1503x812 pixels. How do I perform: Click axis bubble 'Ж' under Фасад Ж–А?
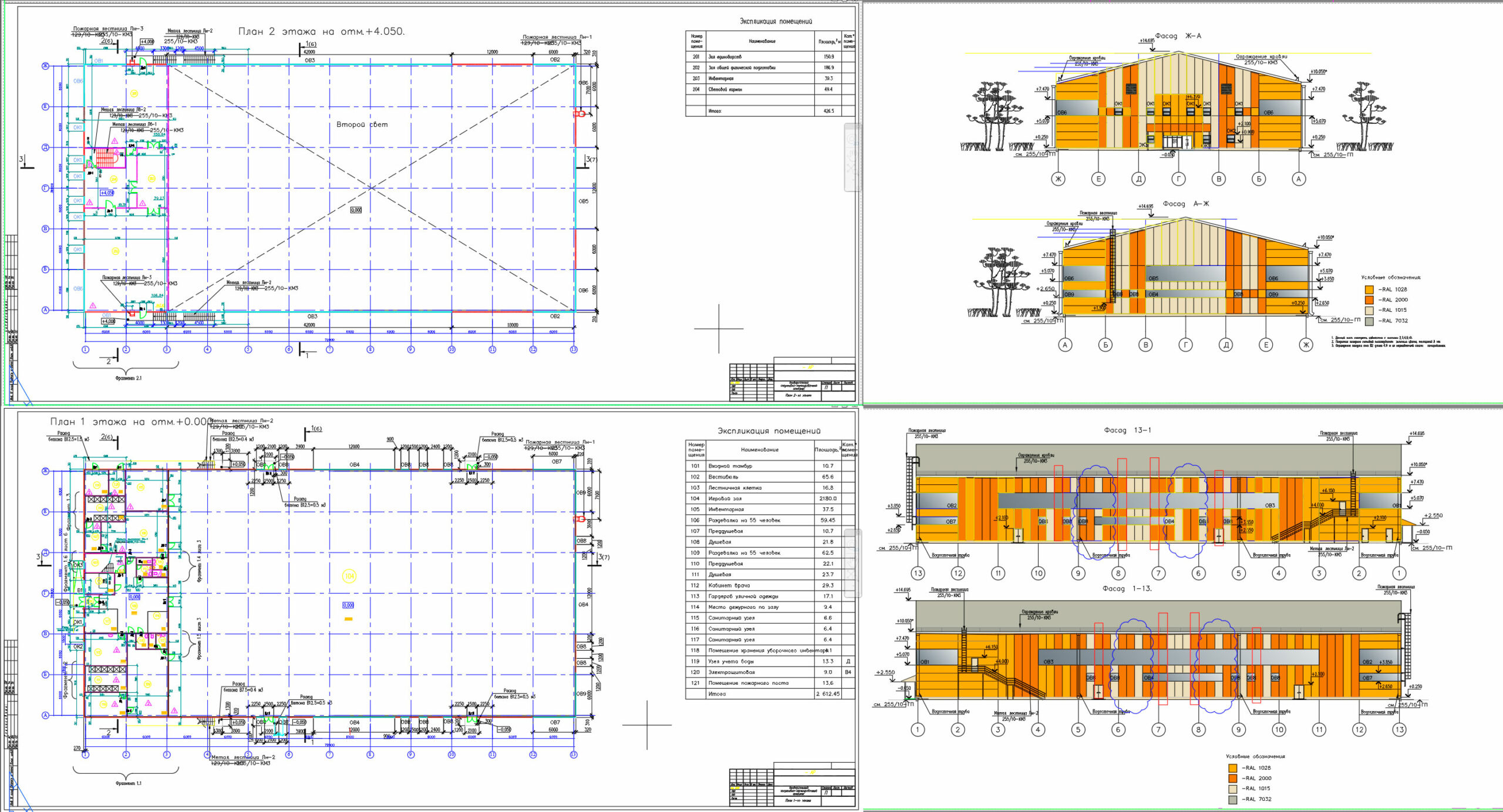1058,179
